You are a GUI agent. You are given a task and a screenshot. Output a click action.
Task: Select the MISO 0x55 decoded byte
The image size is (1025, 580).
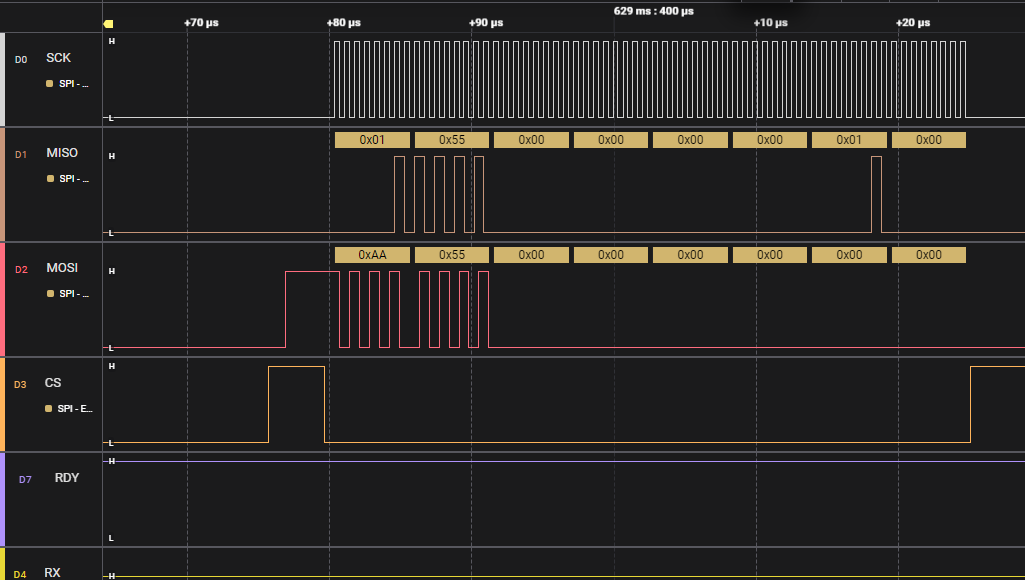[x=452, y=140]
